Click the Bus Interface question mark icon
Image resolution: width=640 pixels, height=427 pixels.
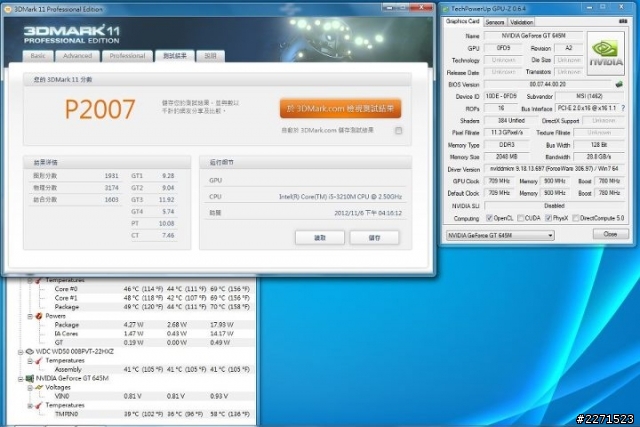click(623, 108)
